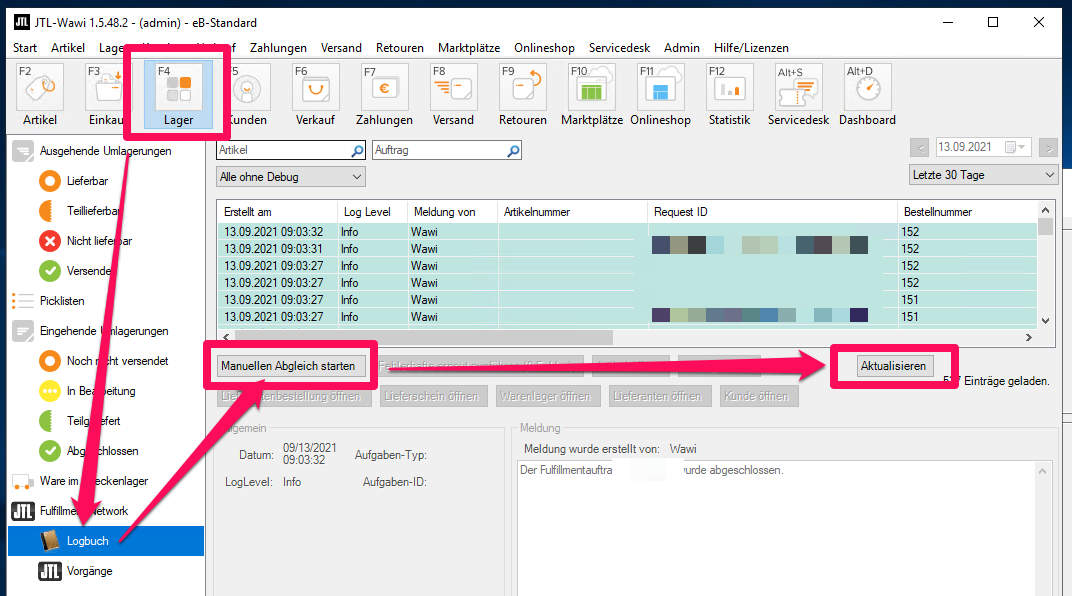Sort by the Erstellt am column header
The width and height of the screenshot is (1072, 596).
point(277,212)
